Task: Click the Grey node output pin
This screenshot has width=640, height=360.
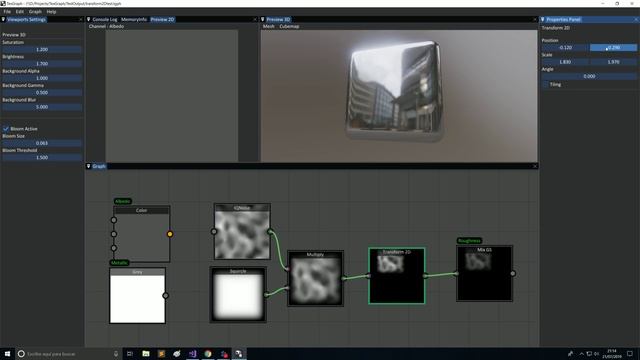Action: tap(165, 296)
